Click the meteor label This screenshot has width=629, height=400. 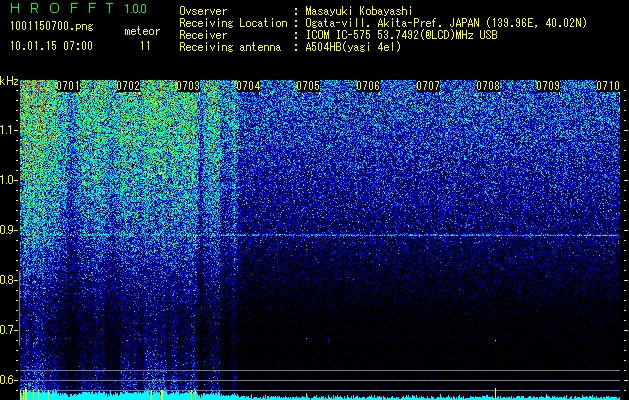142,31
